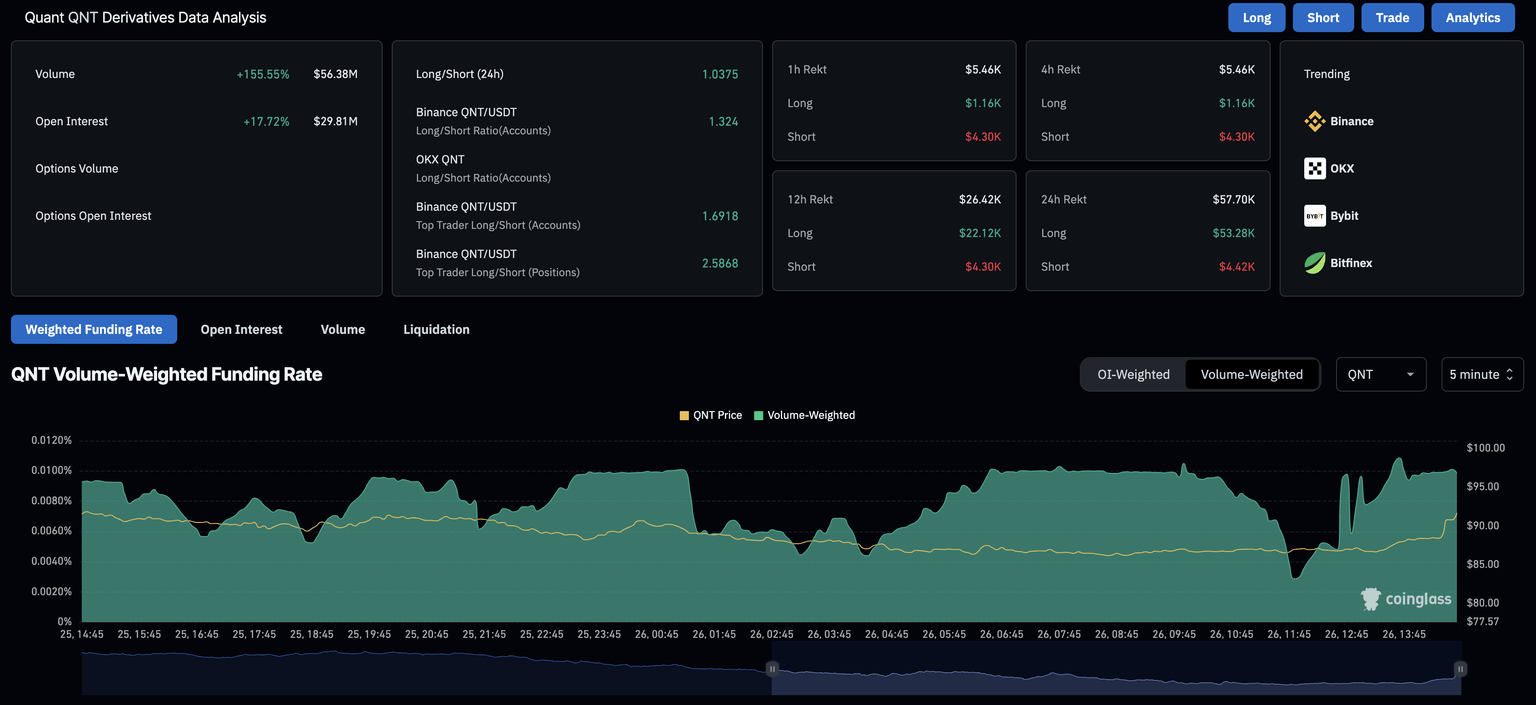The width and height of the screenshot is (1536, 705).
Task: Open the 5 minute interval selector
Action: [1481, 374]
